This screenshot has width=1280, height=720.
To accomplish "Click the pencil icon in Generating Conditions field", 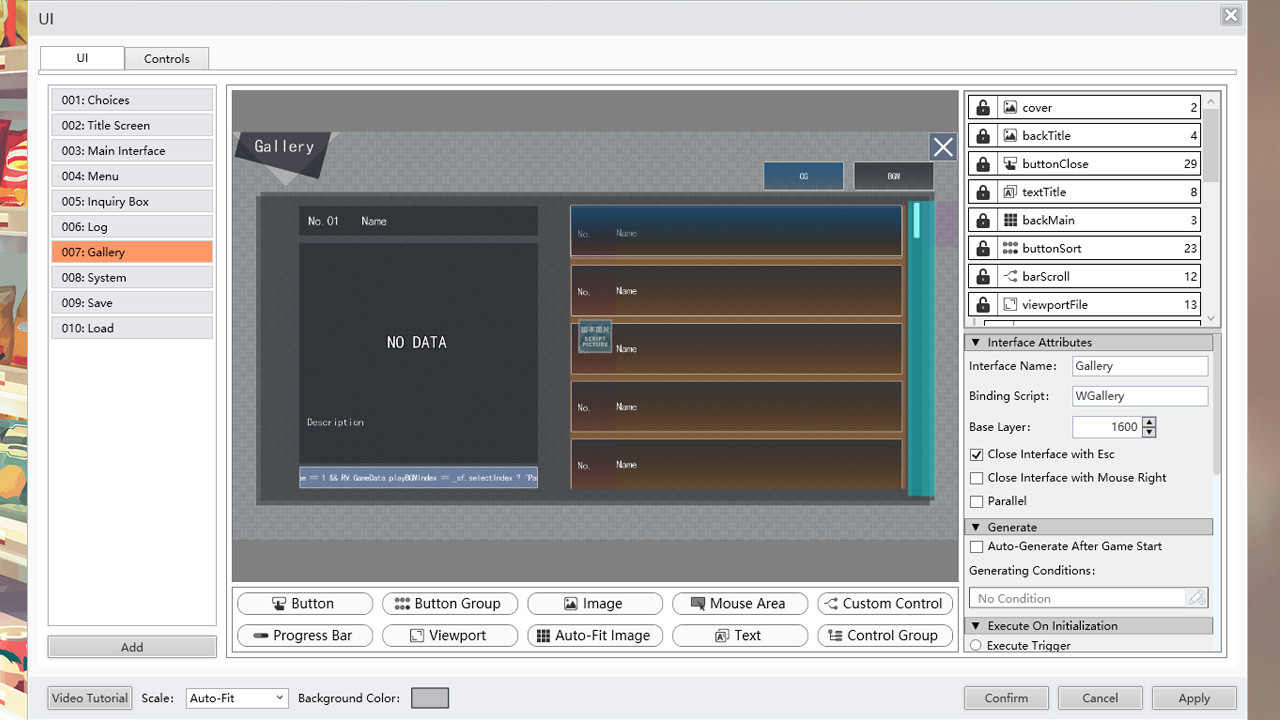I will (1196, 596).
